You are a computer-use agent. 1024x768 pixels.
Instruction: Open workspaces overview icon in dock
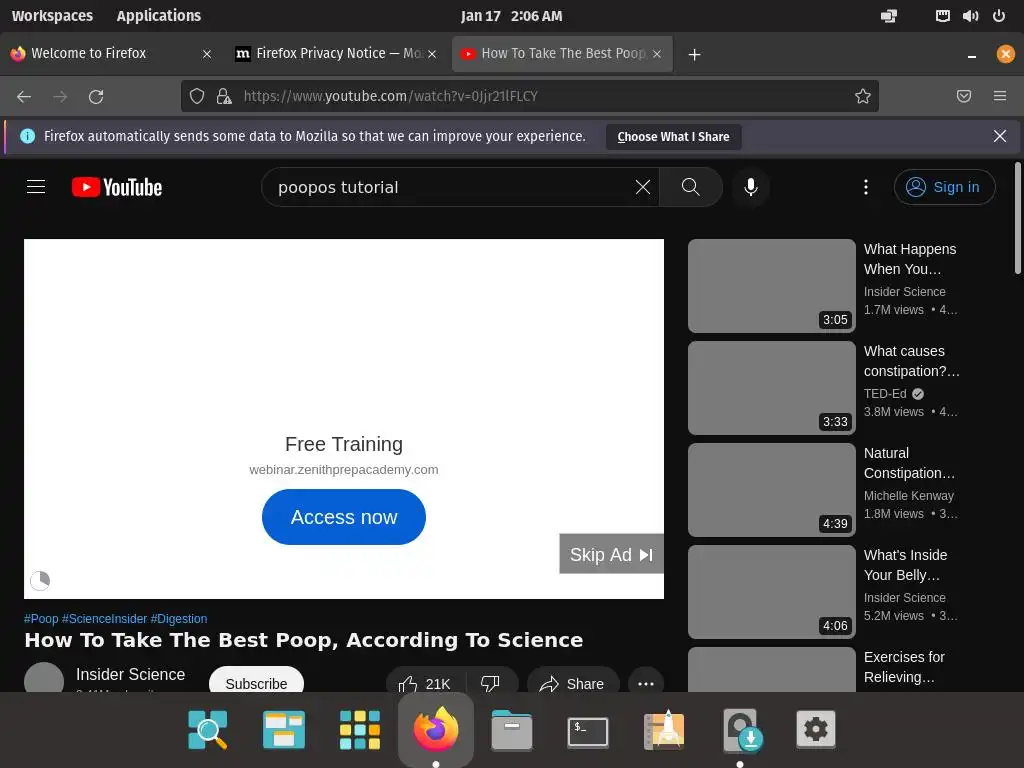pyautogui.click(x=283, y=730)
